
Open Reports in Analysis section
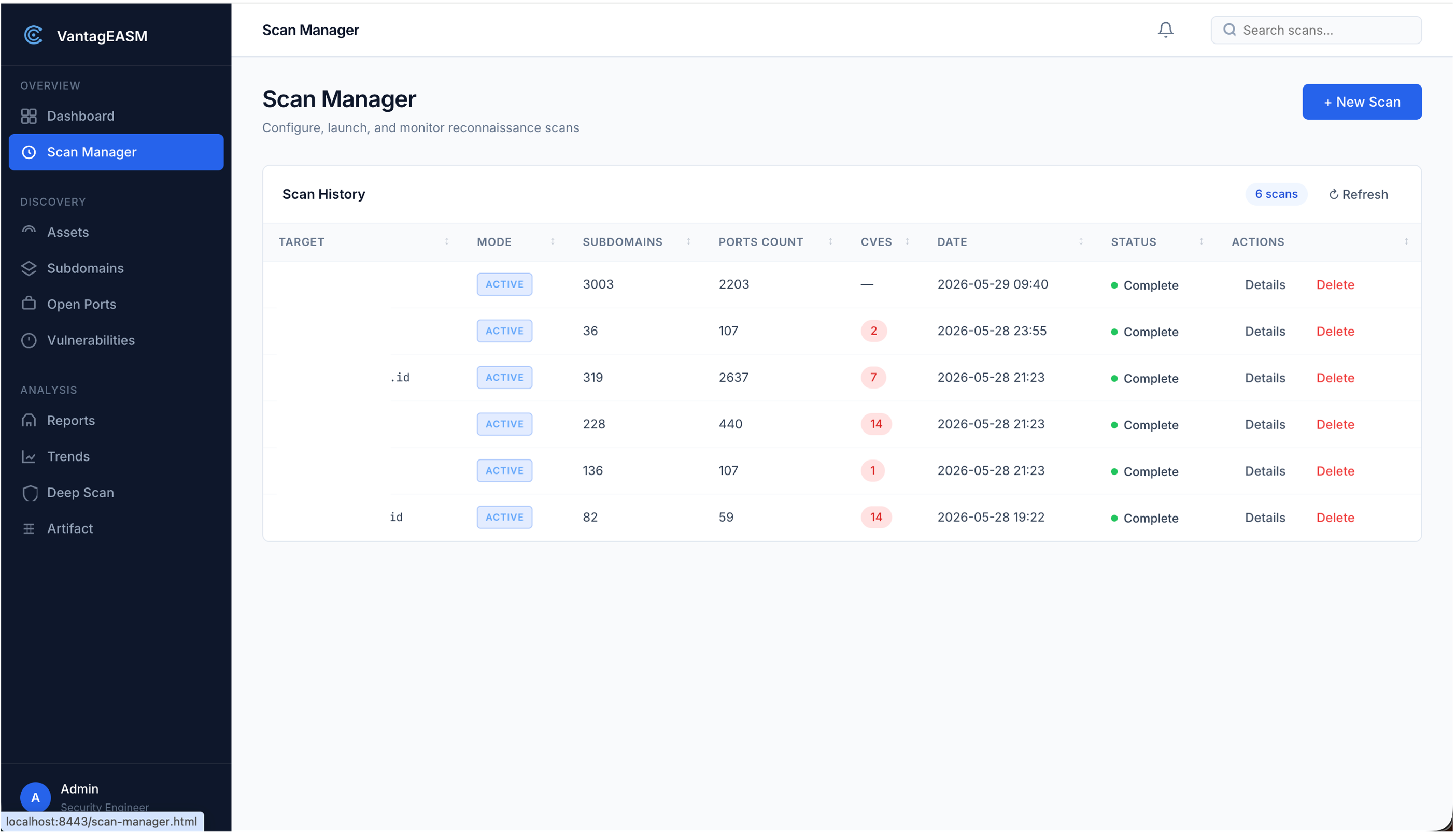(116, 421)
